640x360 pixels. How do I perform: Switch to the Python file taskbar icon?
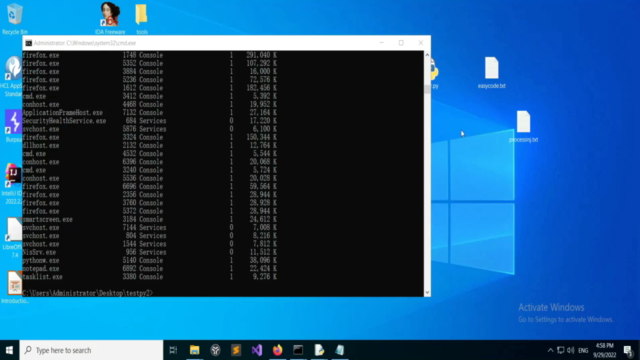(319, 350)
